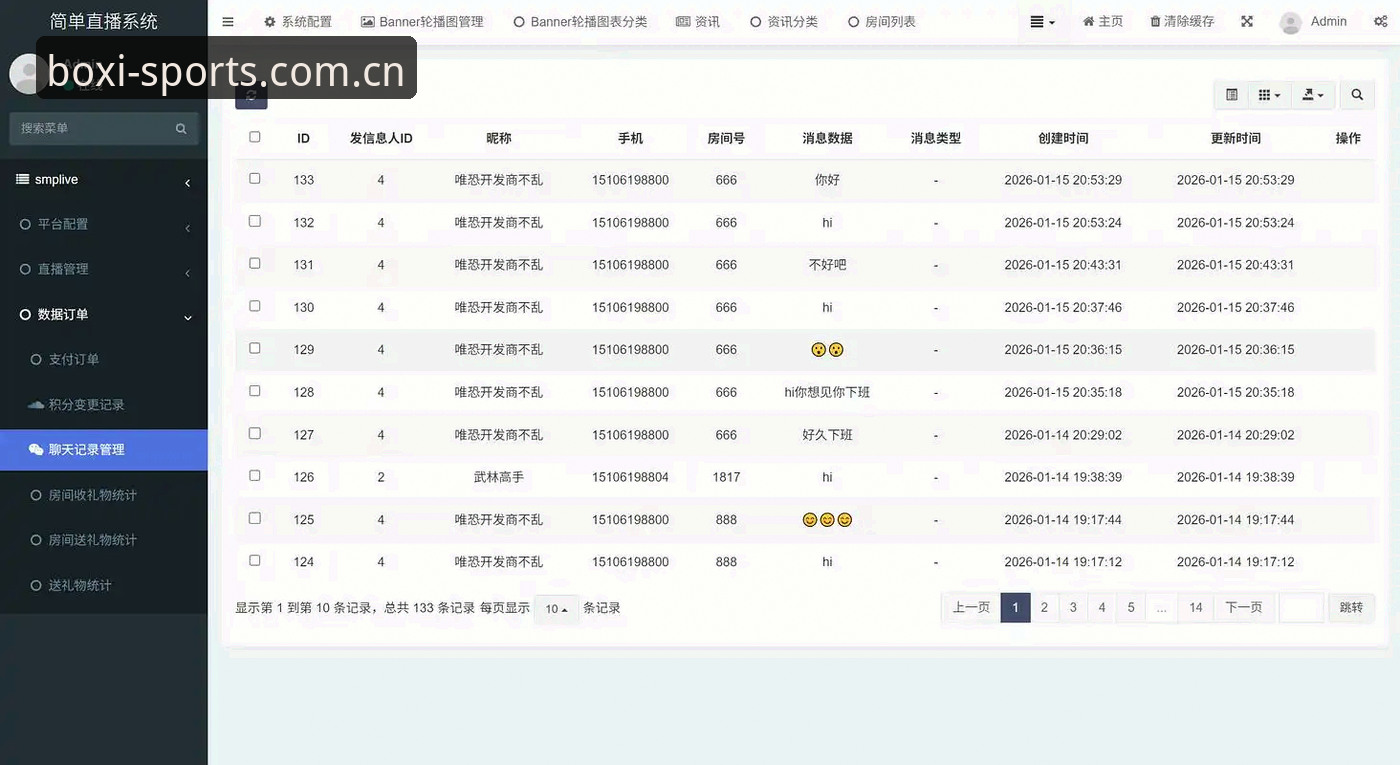Switch to 资讯 tab
1400x765 pixels.
pos(698,22)
